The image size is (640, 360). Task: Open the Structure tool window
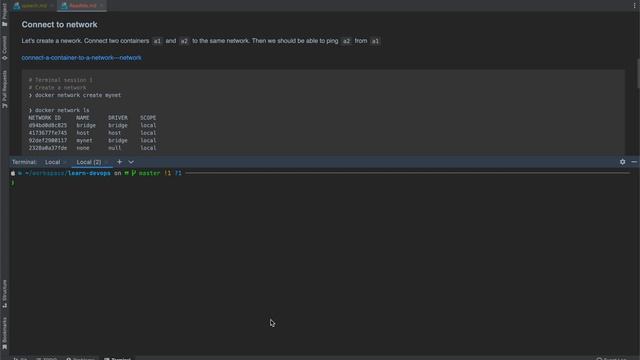(x=4, y=293)
